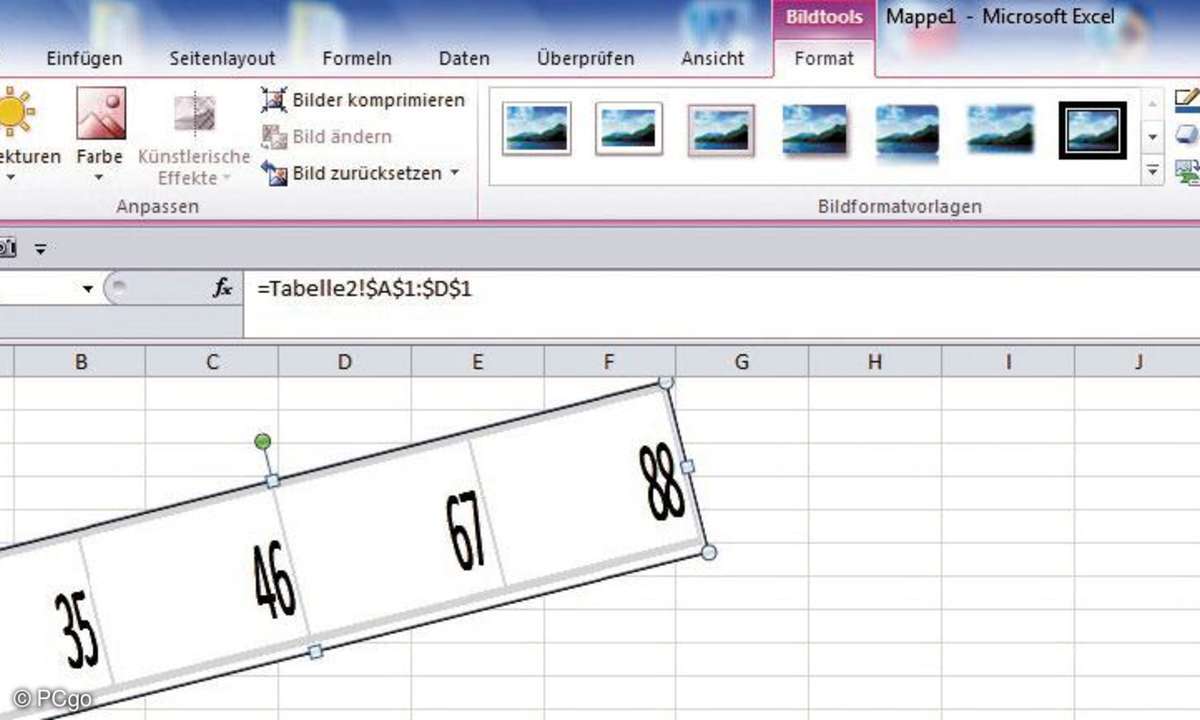Click the Bilder komprimieren icon
Screen dimensions: 1200x720
click(274, 100)
